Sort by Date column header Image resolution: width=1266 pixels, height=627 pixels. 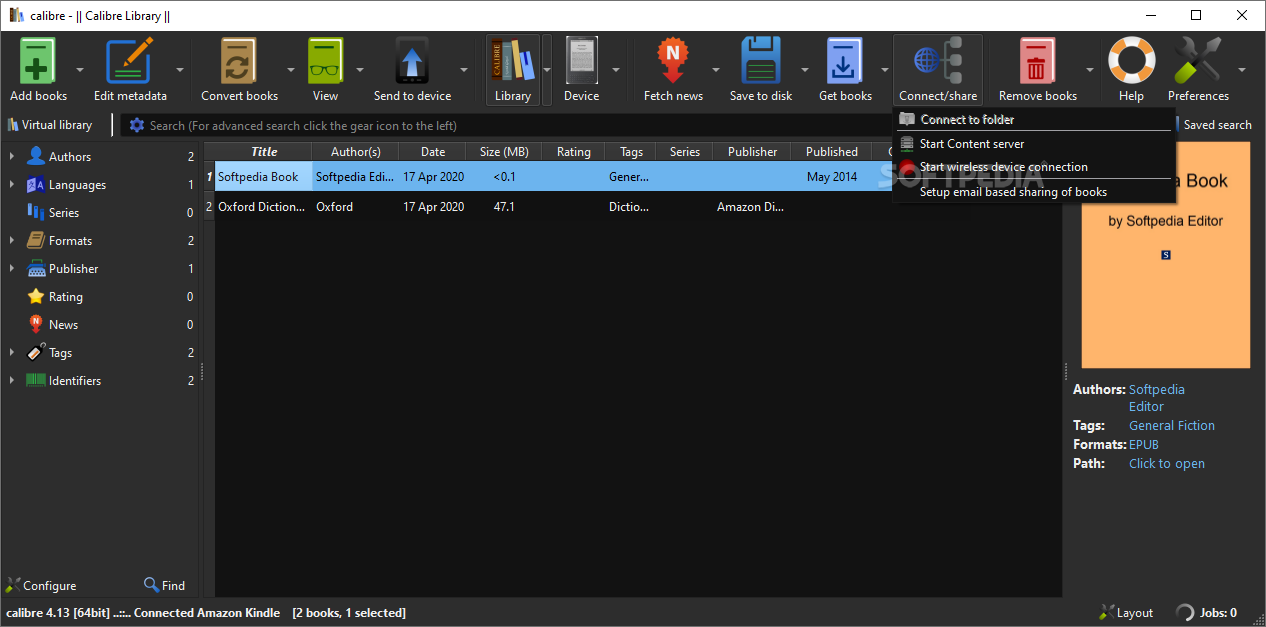click(x=432, y=152)
